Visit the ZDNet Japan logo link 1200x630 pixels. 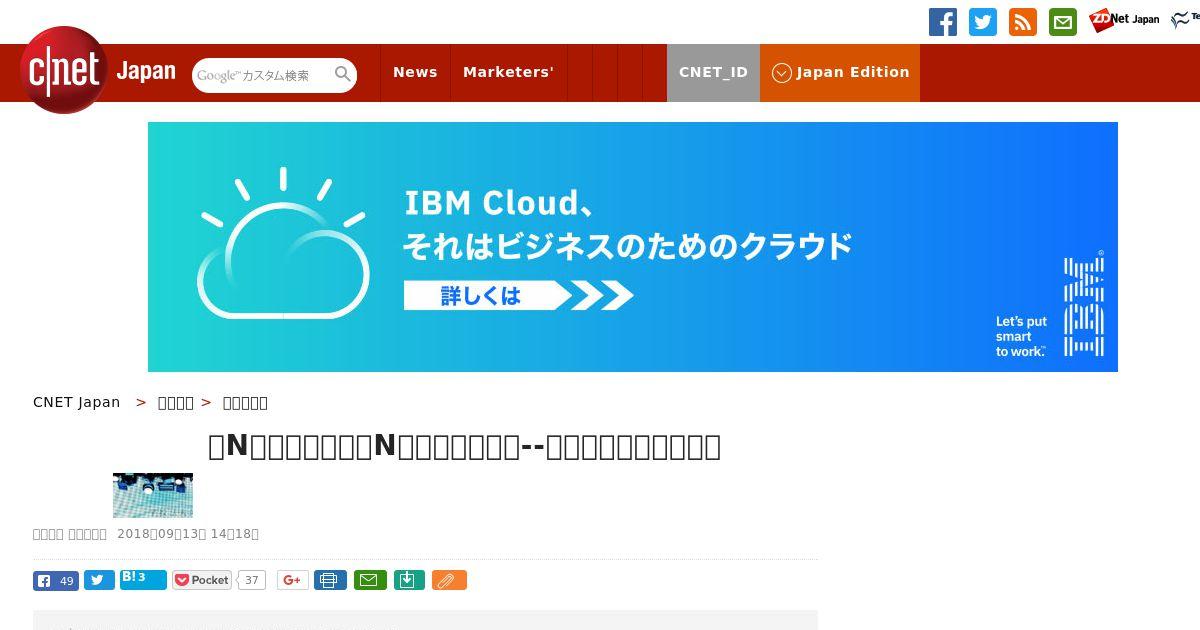click(x=1125, y=20)
